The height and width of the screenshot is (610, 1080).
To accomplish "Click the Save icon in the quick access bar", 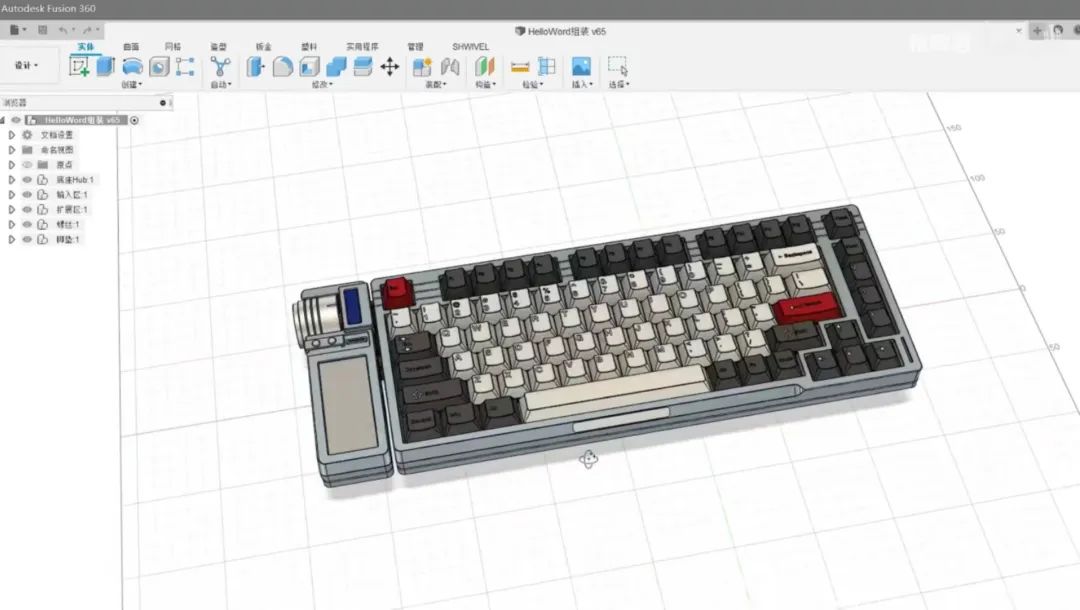I will pyautogui.click(x=43, y=30).
